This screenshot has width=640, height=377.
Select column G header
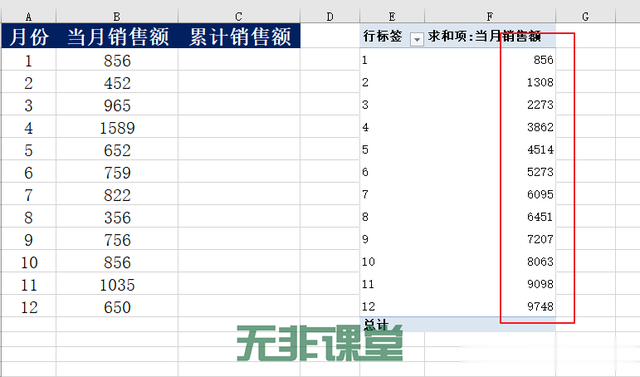[x=585, y=17]
